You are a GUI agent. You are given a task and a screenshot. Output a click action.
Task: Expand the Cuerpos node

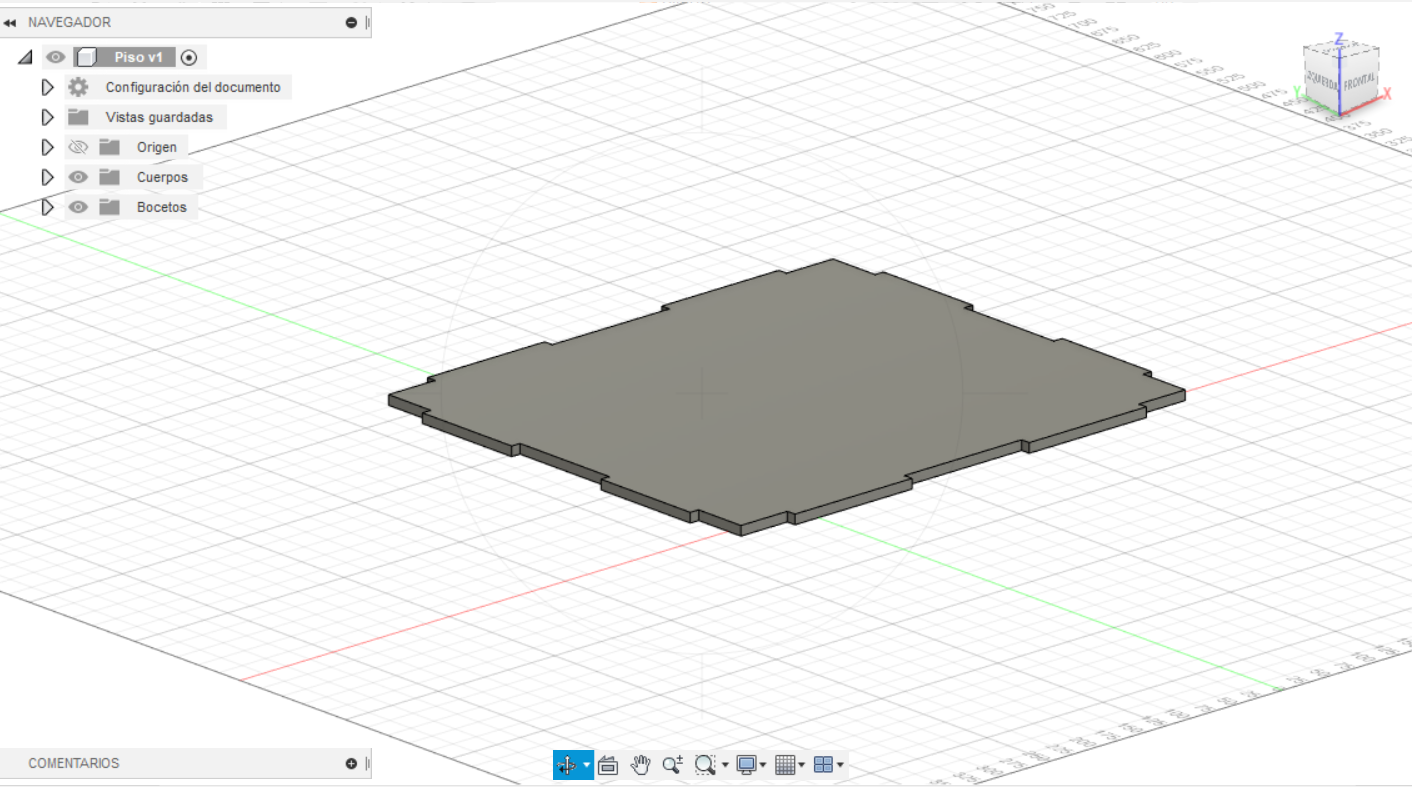[46, 177]
